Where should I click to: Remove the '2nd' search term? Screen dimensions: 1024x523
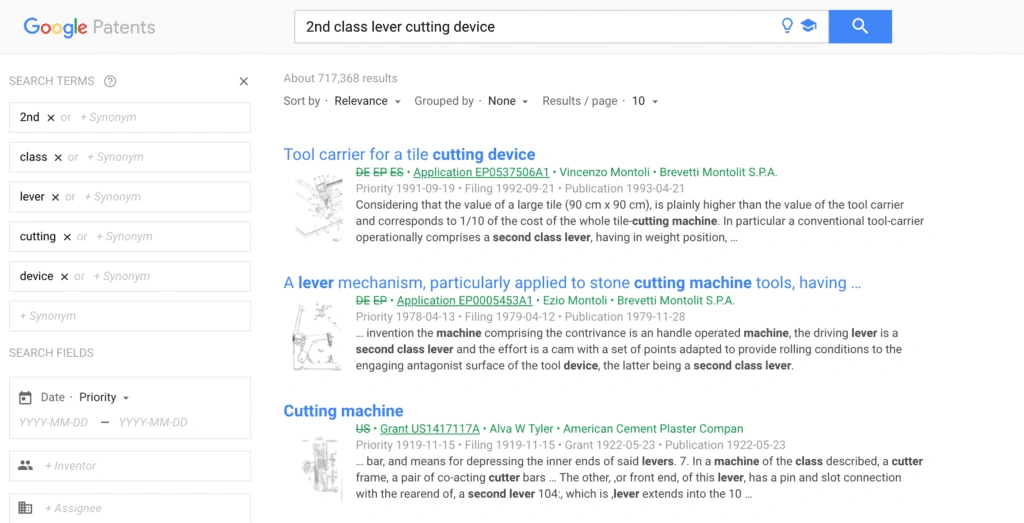point(50,118)
